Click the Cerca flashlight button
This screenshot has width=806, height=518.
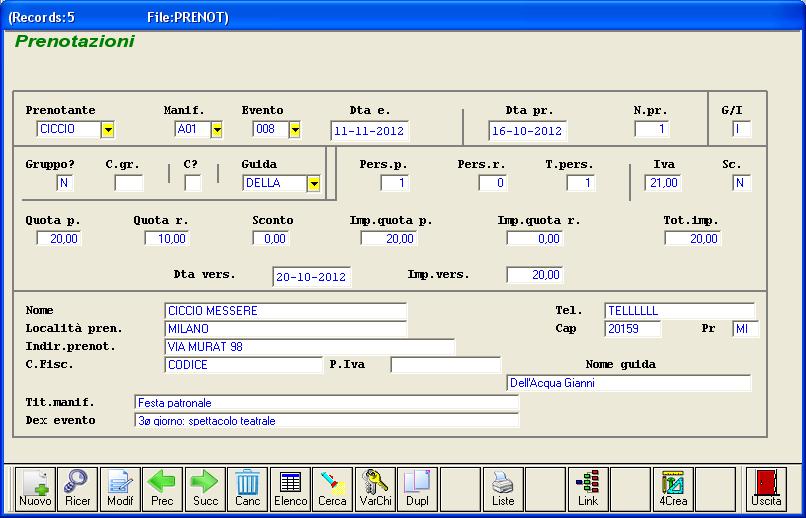coord(333,489)
